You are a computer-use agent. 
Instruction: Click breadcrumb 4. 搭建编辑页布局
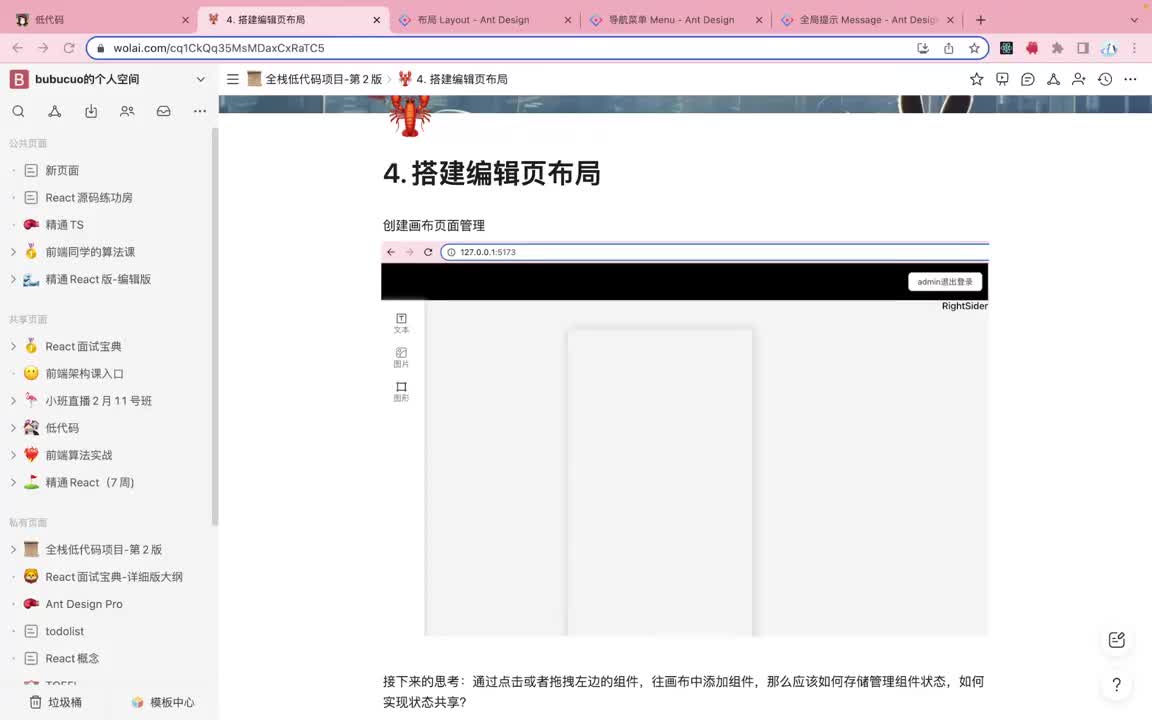tap(453, 79)
